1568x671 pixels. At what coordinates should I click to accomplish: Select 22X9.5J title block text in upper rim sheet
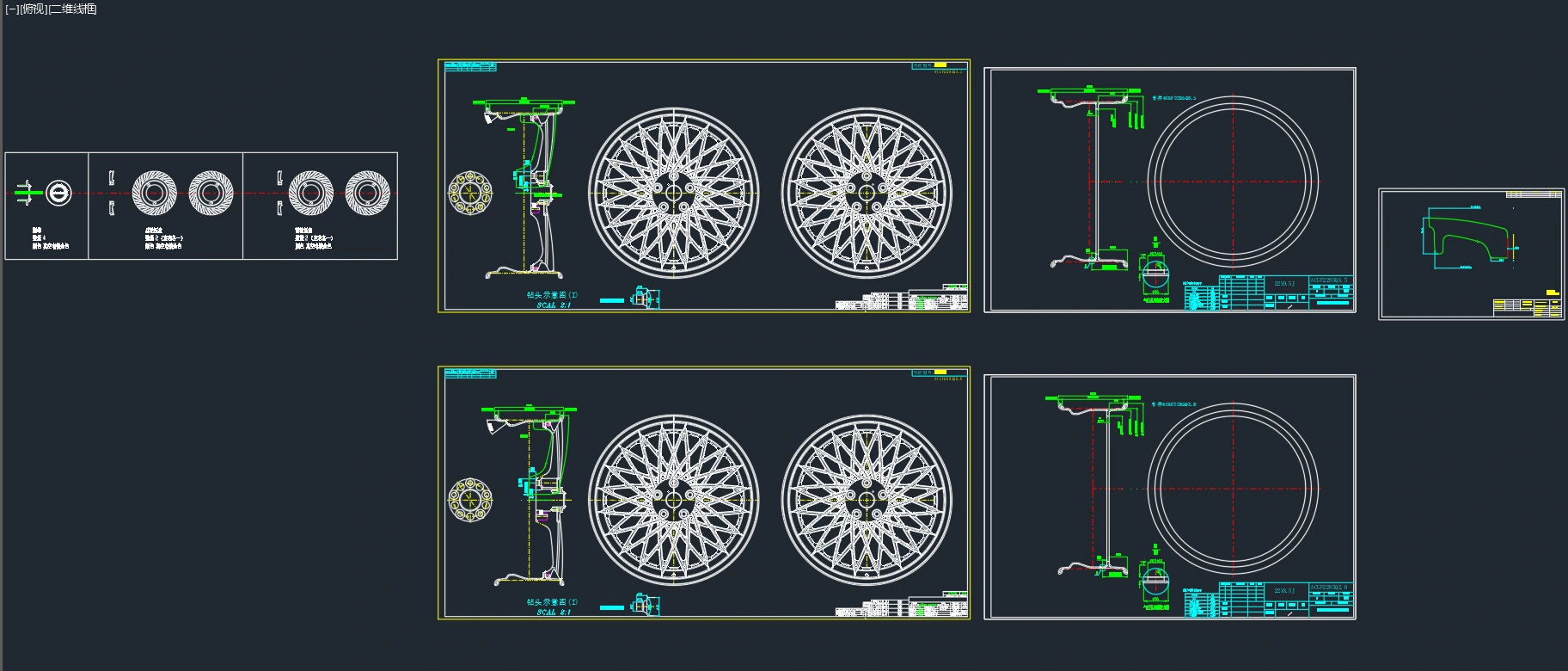[x=1284, y=283]
